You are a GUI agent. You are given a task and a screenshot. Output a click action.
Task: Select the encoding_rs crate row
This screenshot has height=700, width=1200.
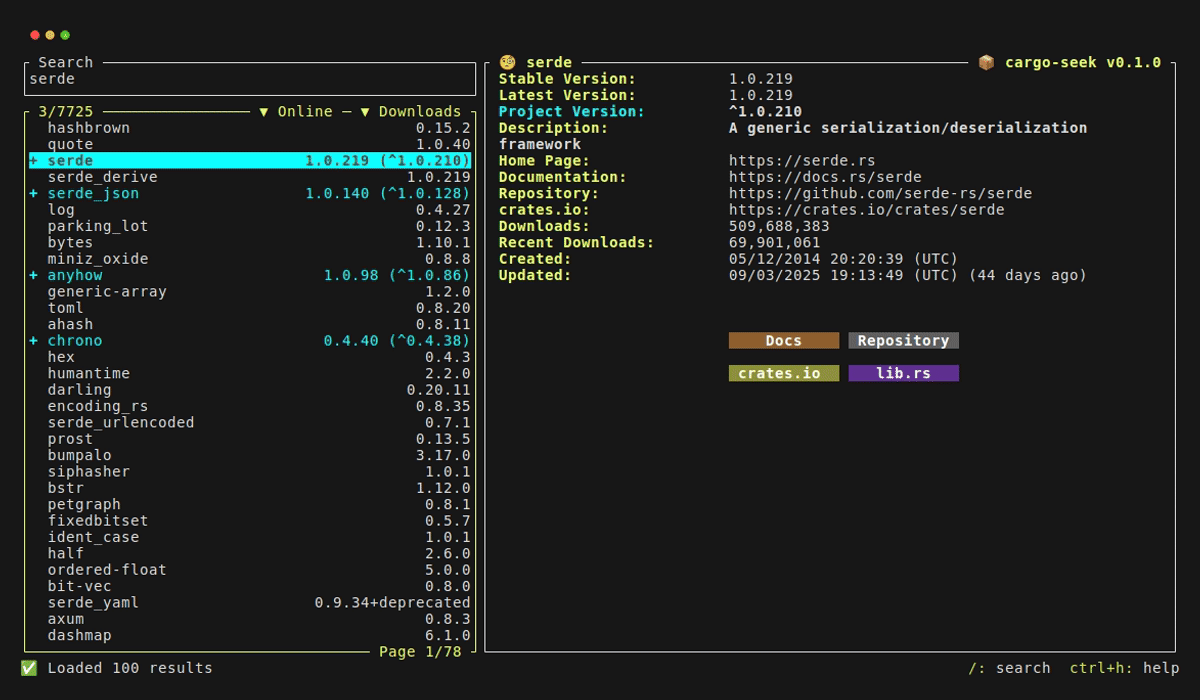click(x=250, y=406)
